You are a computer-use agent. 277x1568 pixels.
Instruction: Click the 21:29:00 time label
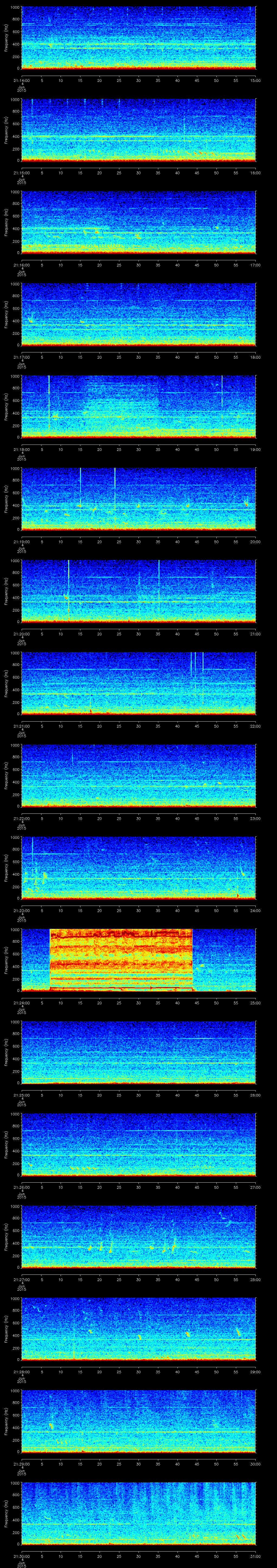pyautogui.click(x=21, y=1463)
